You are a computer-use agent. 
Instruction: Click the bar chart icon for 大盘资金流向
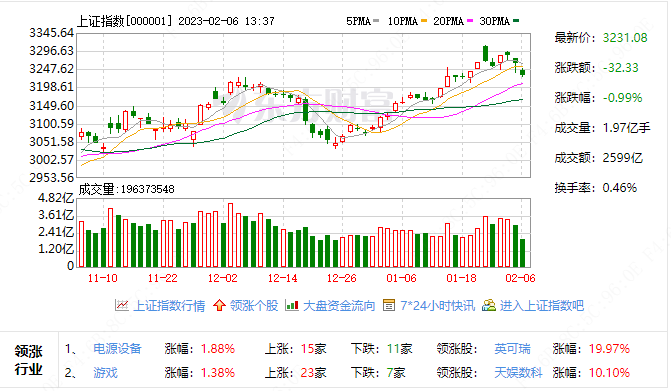(292, 305)
